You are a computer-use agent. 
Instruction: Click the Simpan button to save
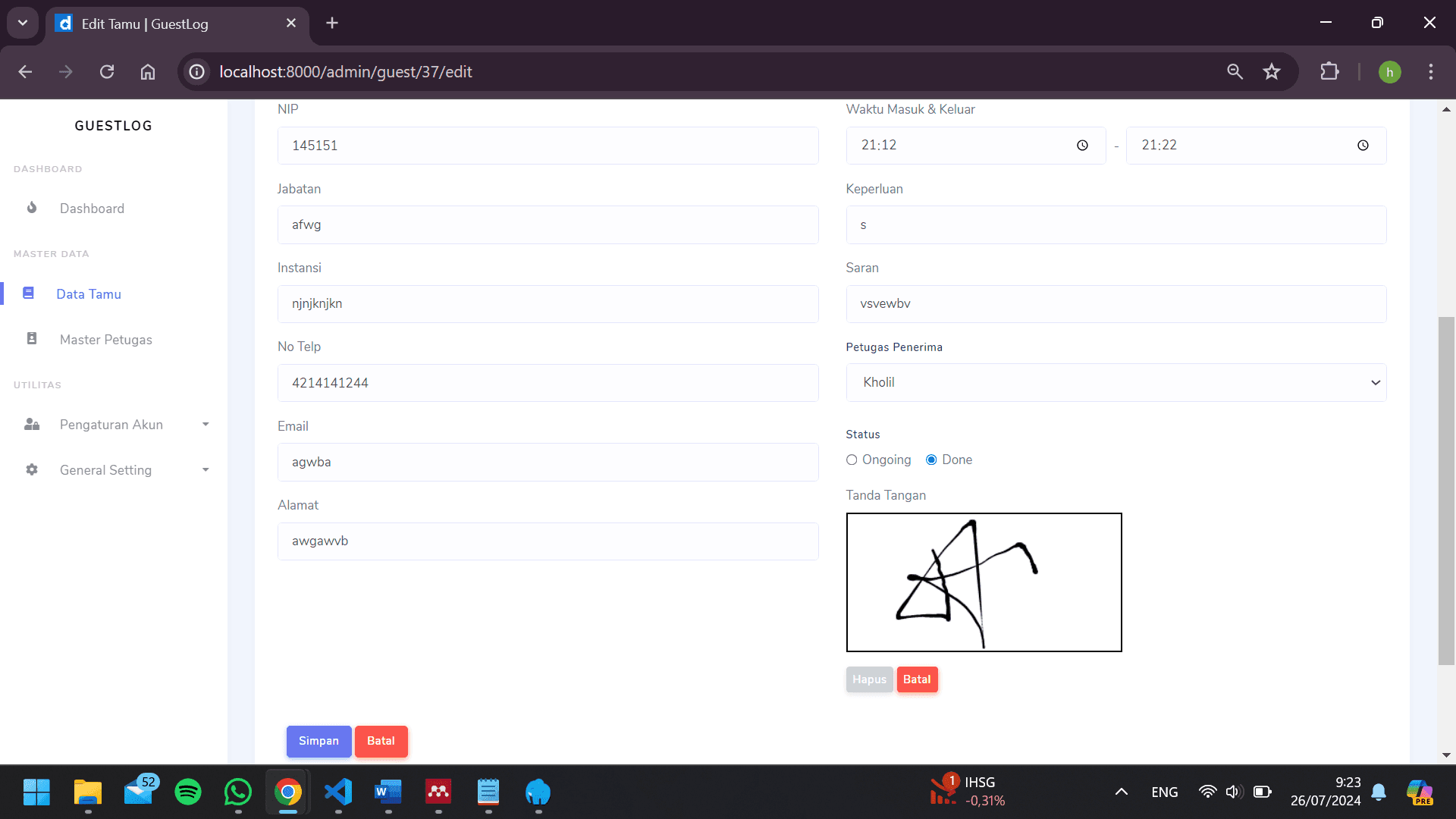coord(318,741)
